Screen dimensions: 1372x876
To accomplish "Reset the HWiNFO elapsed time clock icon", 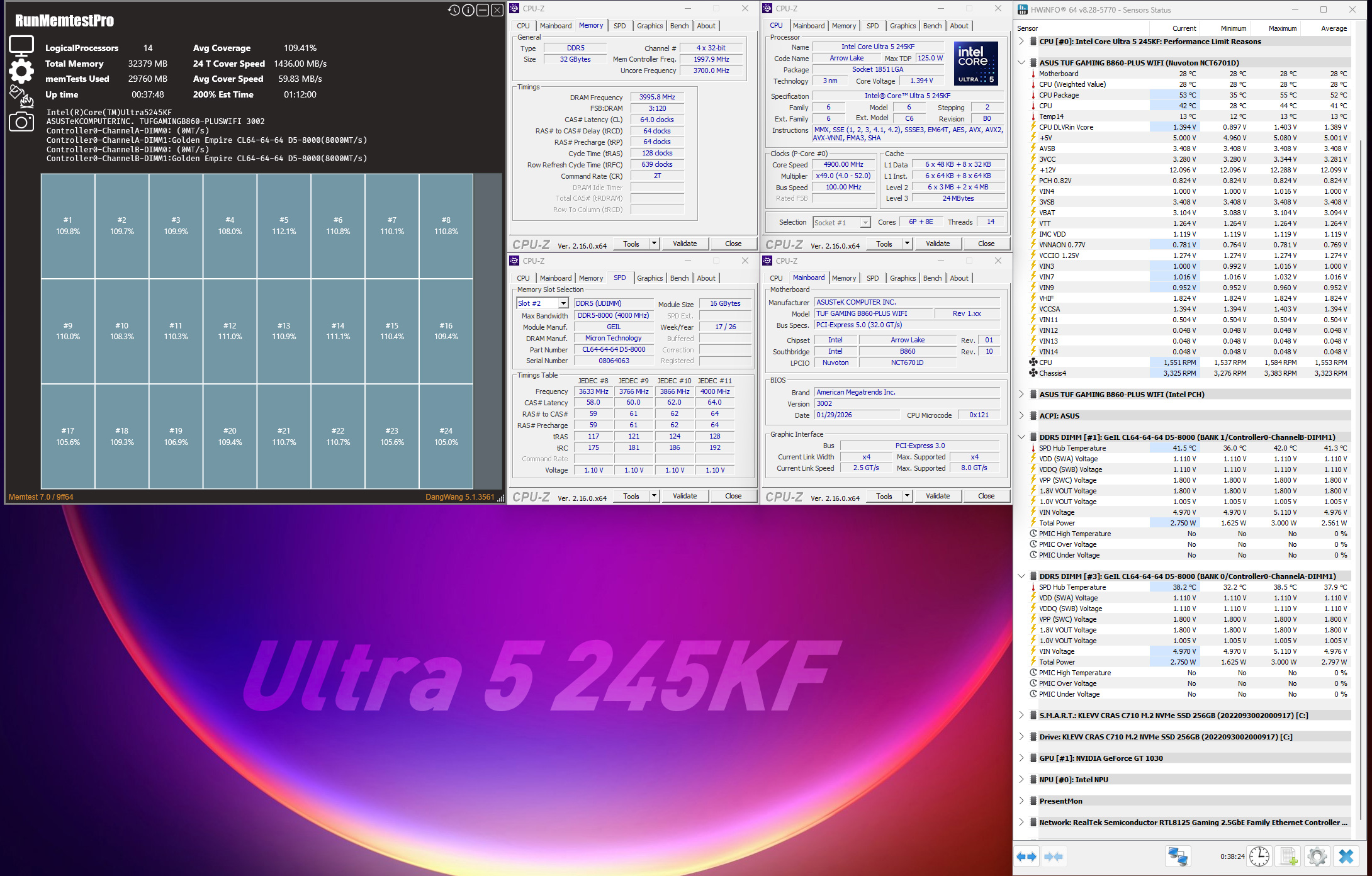I will click(x=1259, y=856).
